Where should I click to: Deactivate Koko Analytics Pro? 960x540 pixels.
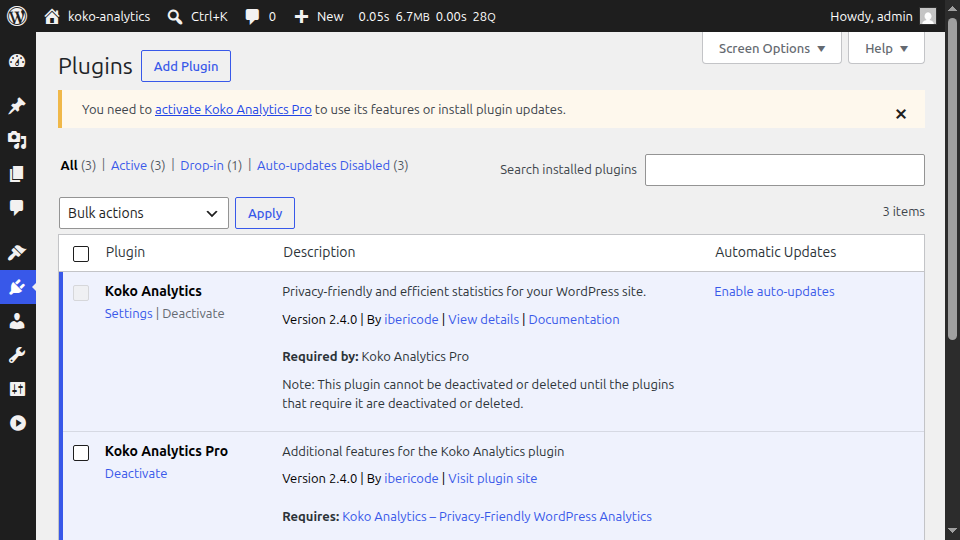pos(136,473)
